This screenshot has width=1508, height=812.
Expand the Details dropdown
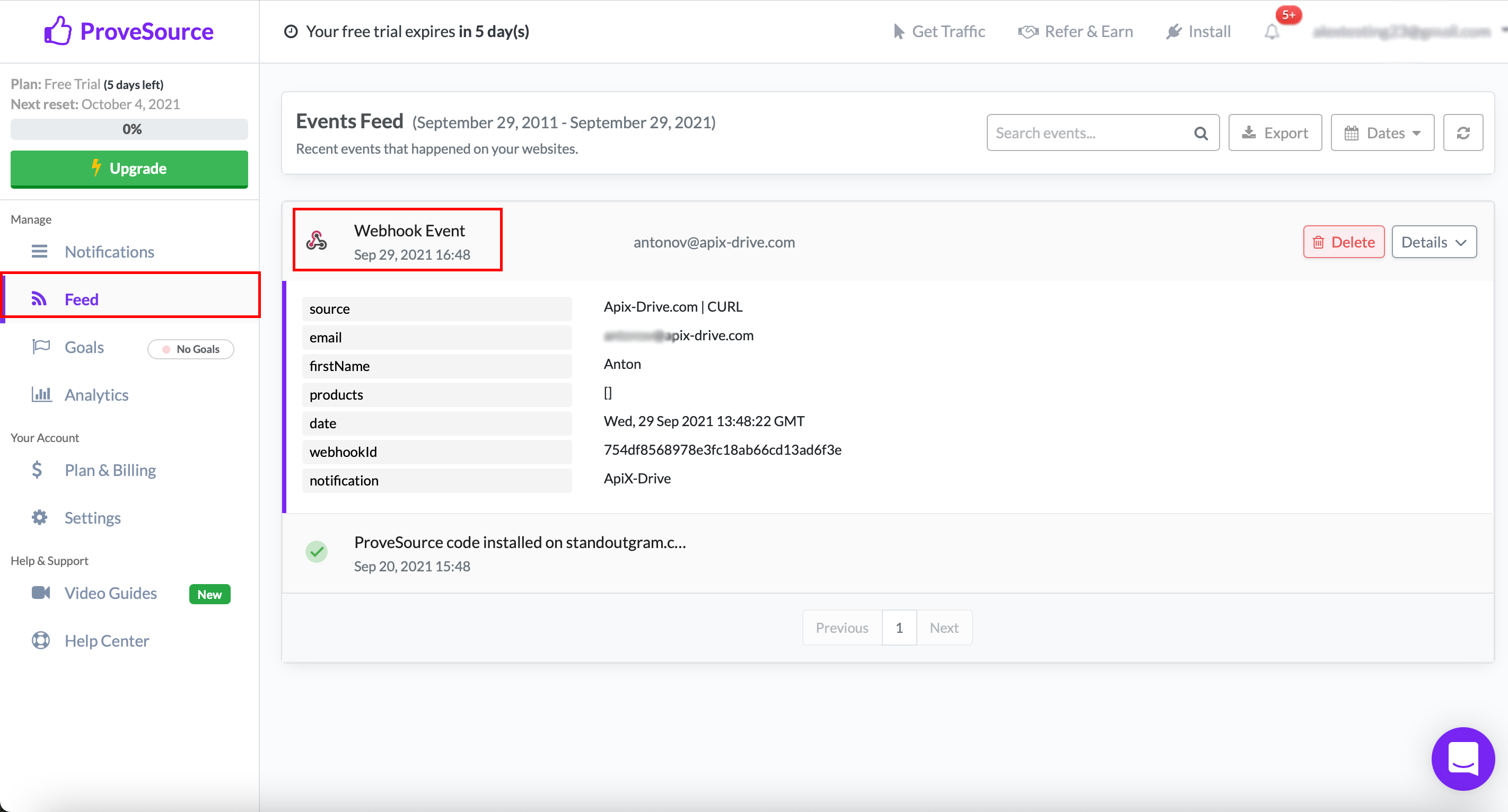[x=1434, y=242]
